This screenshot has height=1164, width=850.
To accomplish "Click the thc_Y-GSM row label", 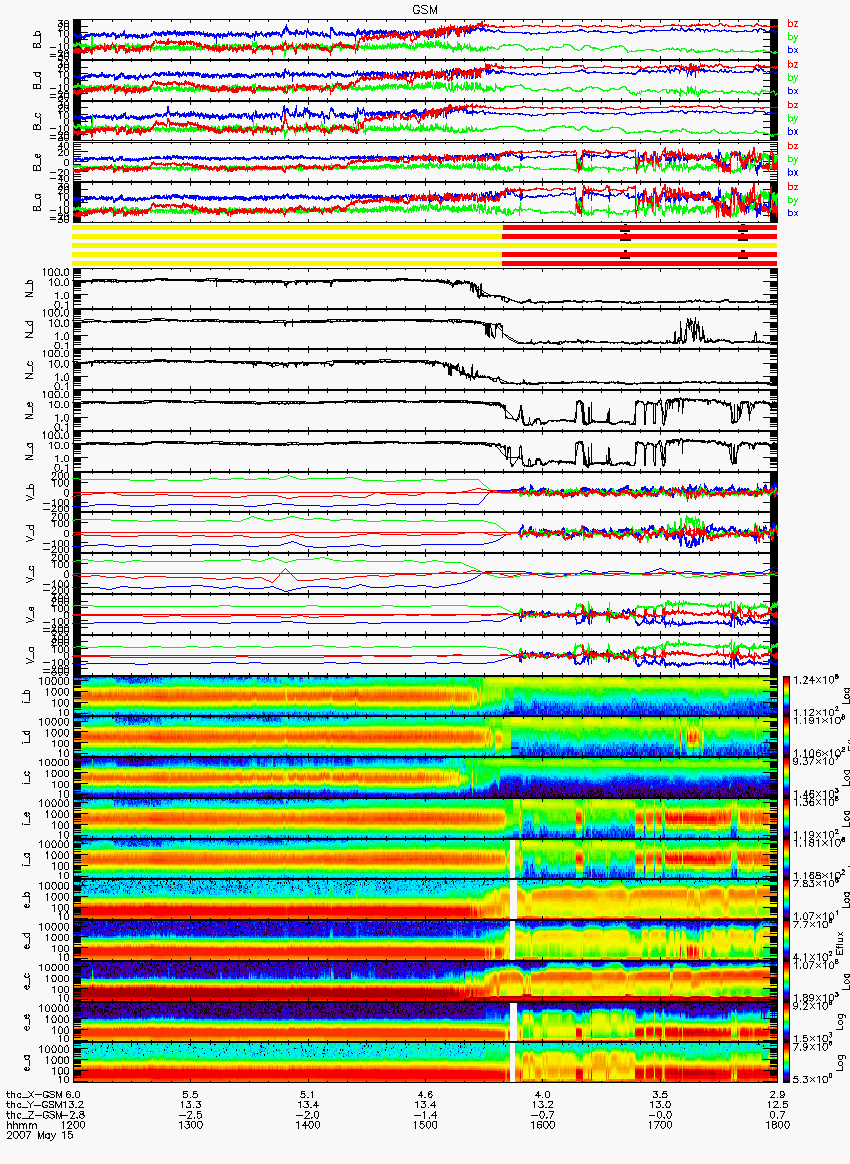I will [x=35, y=1105].
